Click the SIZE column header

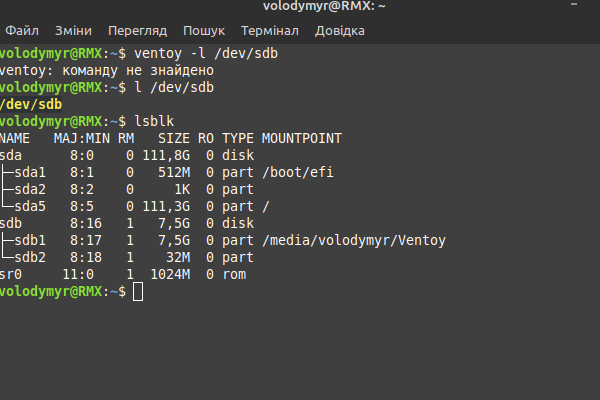[x=174, y=138]
